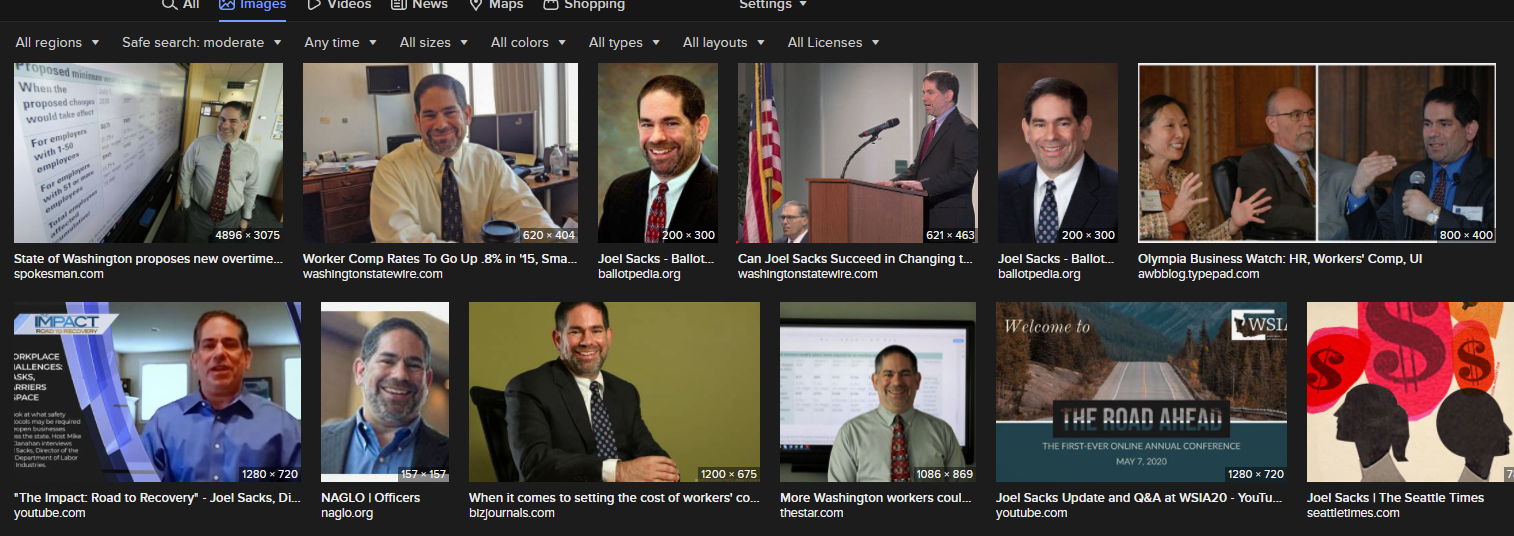Open the Seattle Times dollar-sign illustration
The image size is (1514, 536).
point(1410,392)
